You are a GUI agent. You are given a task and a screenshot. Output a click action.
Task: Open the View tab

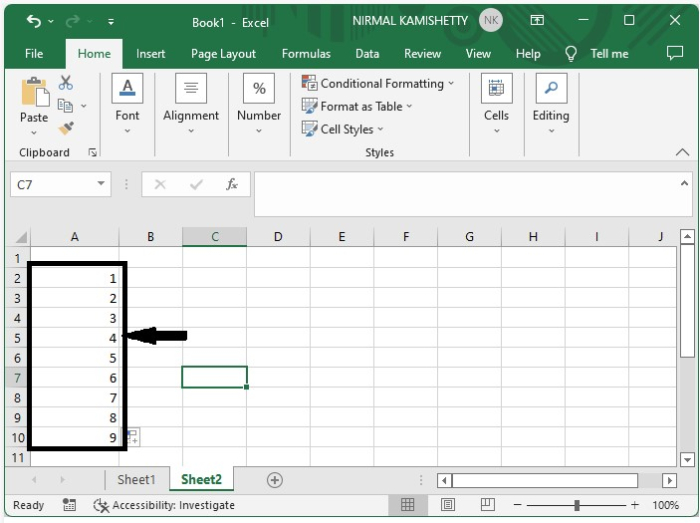(478, 54)
